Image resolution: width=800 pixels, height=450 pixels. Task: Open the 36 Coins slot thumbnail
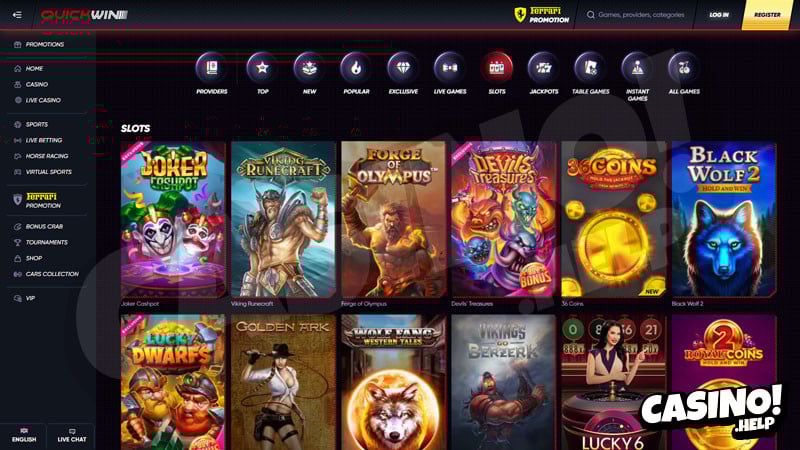coord(614,219)
